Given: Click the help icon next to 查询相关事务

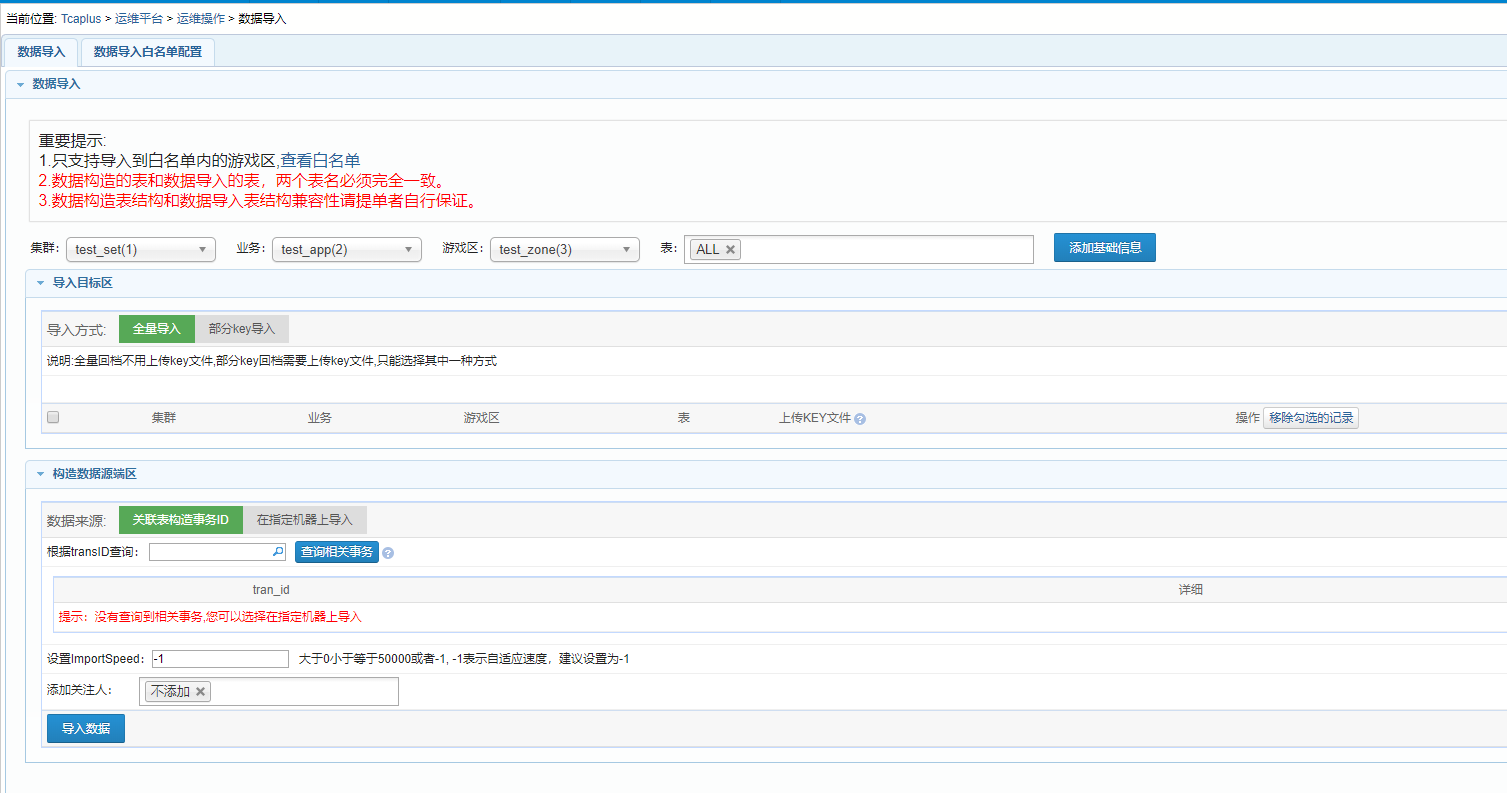Looking at the screenshot, I should coord(388,553).
